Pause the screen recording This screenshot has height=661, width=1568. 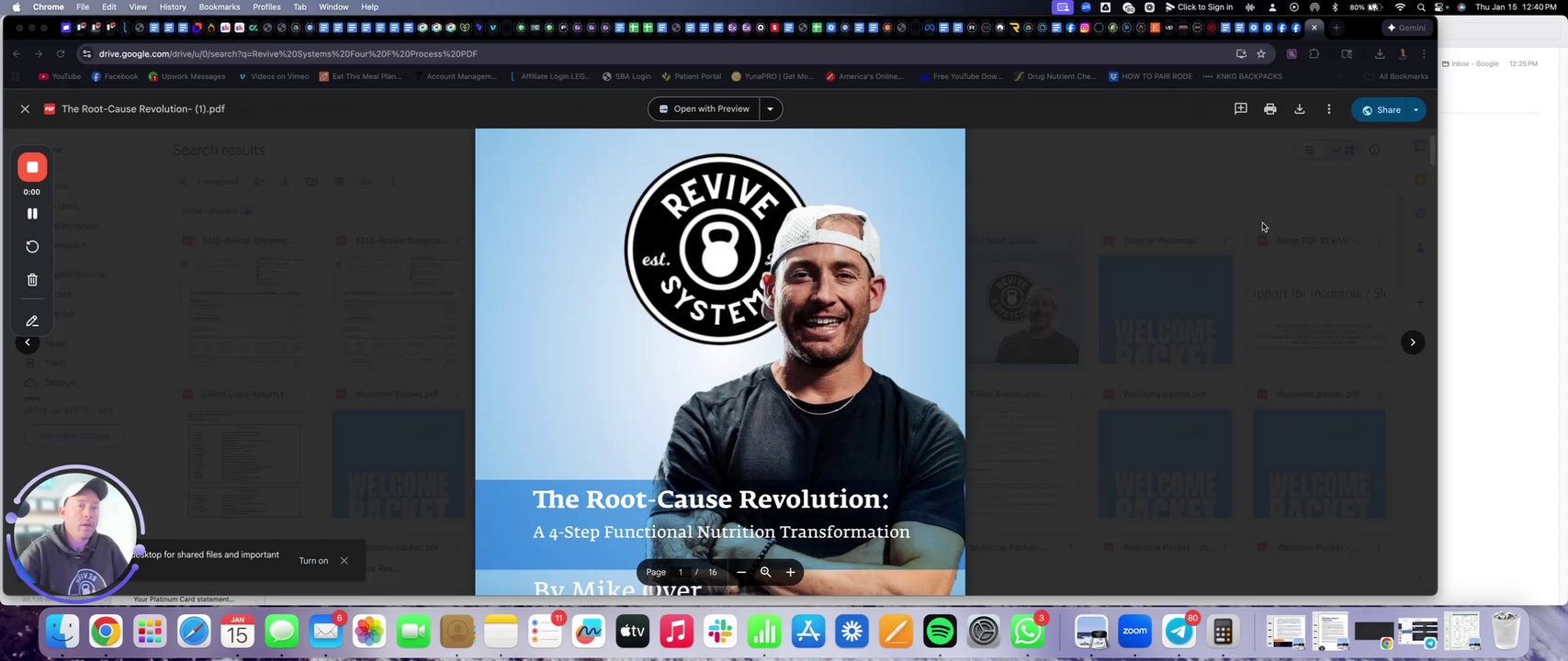point(32,214)
